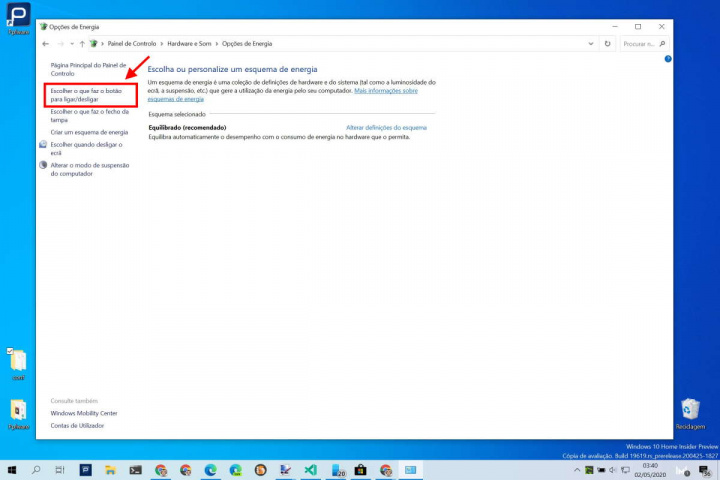Open Recycle Bin on the desktop

coord(690,409)
